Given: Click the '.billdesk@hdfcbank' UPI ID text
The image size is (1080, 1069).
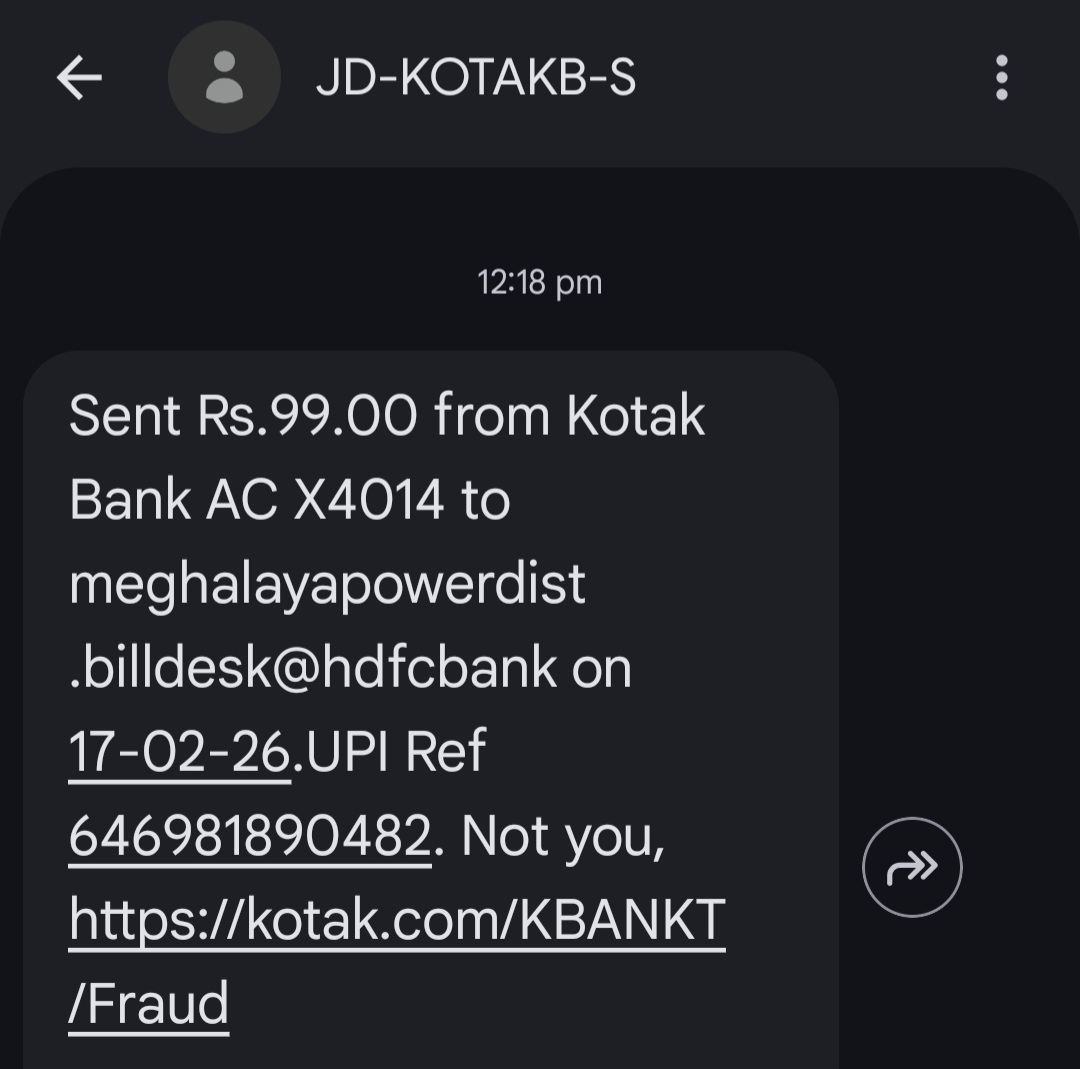Looking at the screenshot, I should tap(312, 668).
